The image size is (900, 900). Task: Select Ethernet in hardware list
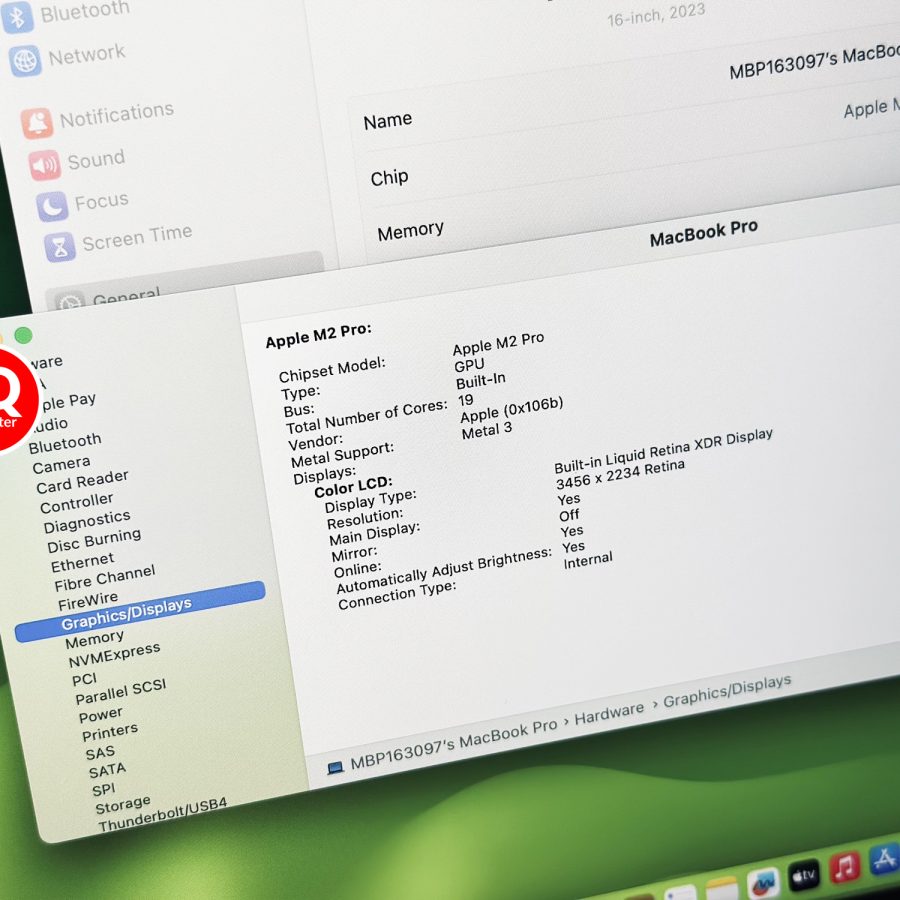click(82, 562)
